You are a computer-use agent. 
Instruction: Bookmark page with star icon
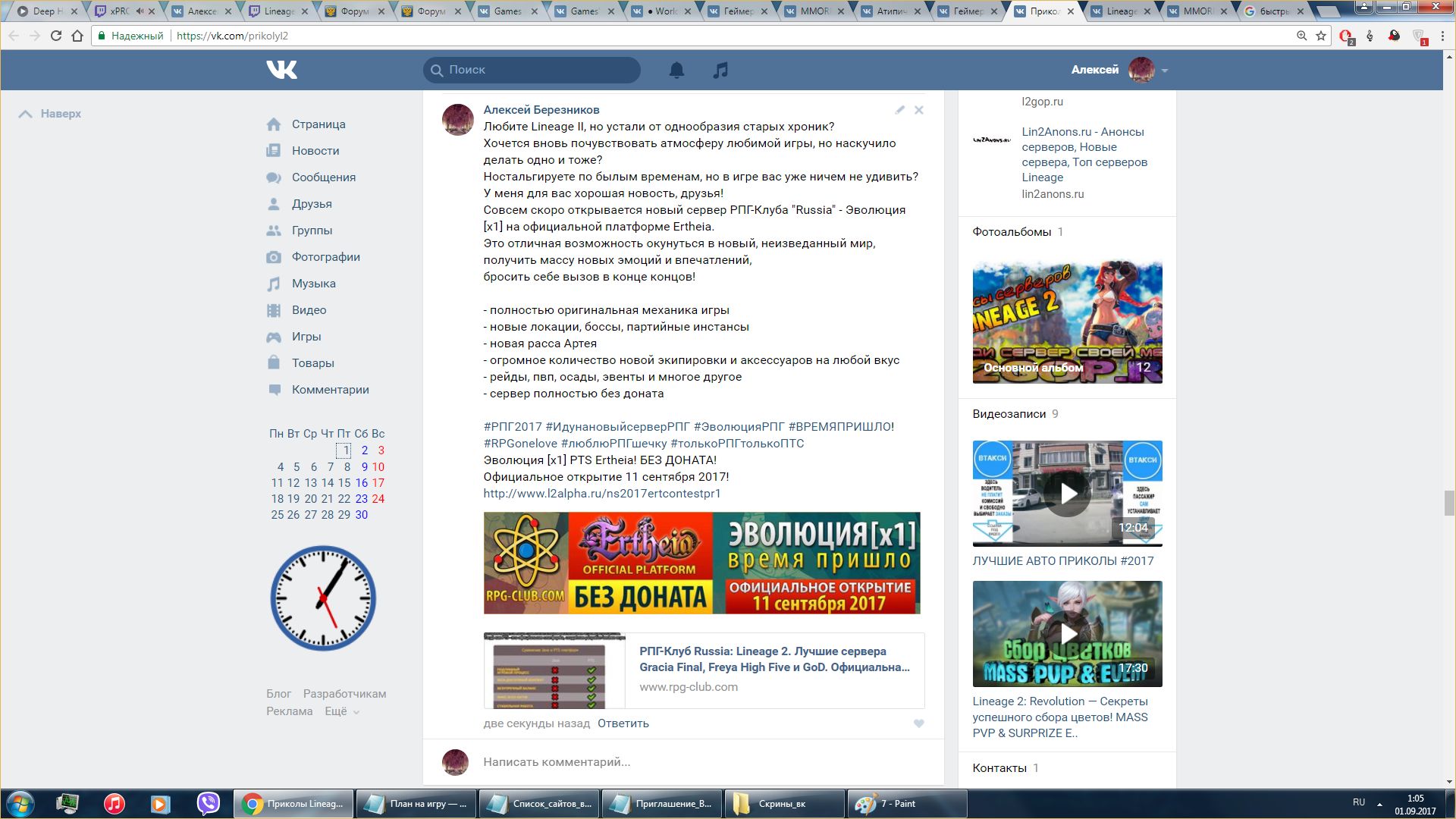pos(1321,36)
